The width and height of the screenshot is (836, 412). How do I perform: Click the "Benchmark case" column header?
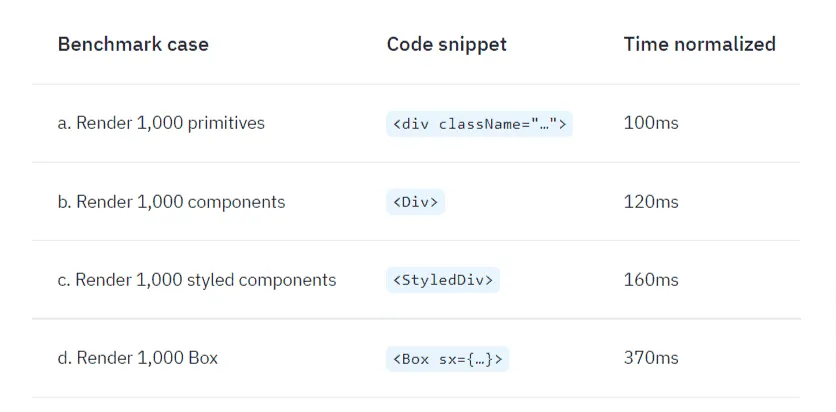pos(133,44)
